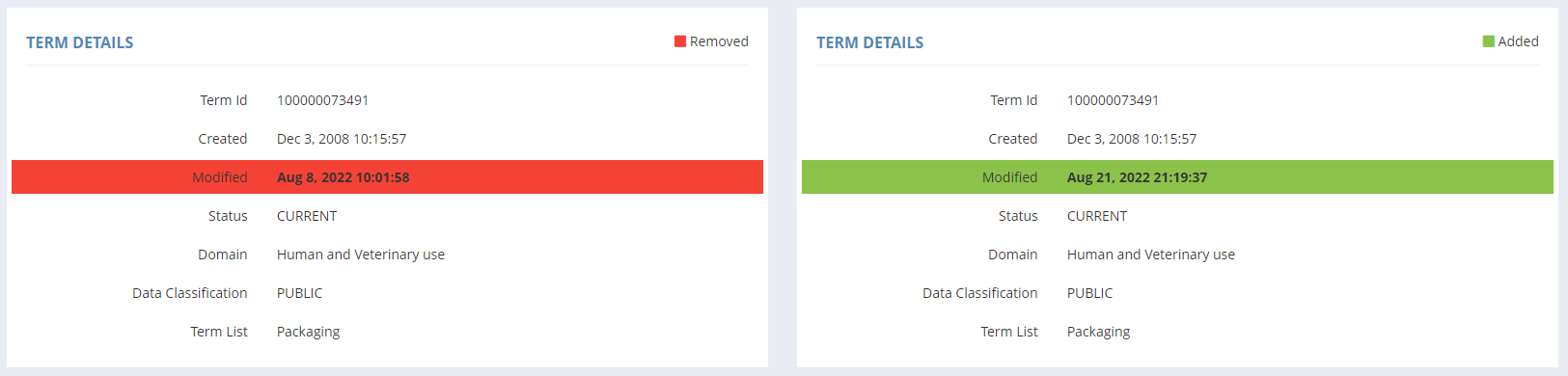The height and width of the screenshot is (376, 1568).
Task: Click CURRENT status in the Removed panel
Action: [x=307, y=216]
